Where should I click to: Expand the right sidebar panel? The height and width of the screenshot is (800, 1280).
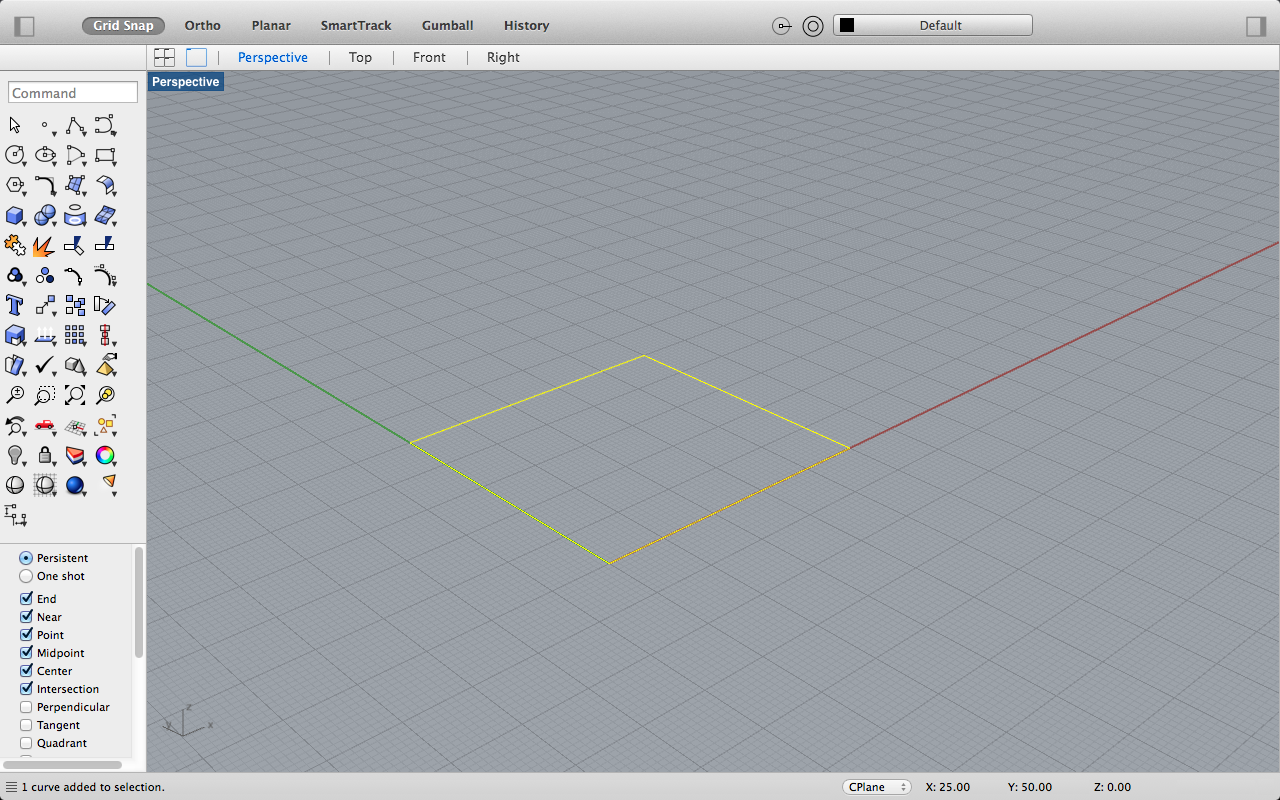(1256, 26)
